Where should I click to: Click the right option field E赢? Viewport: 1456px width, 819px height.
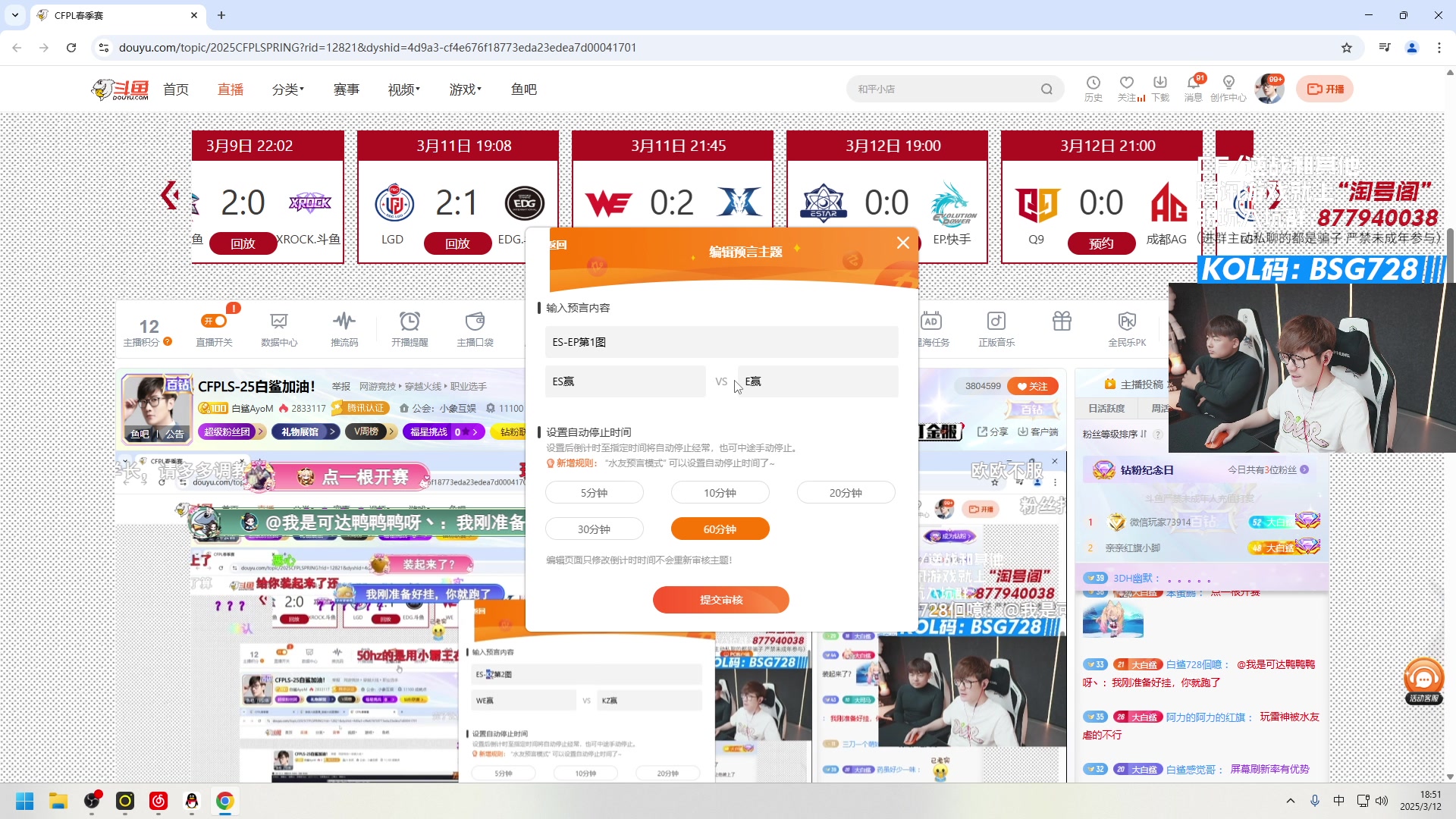(x=818, y=381)
